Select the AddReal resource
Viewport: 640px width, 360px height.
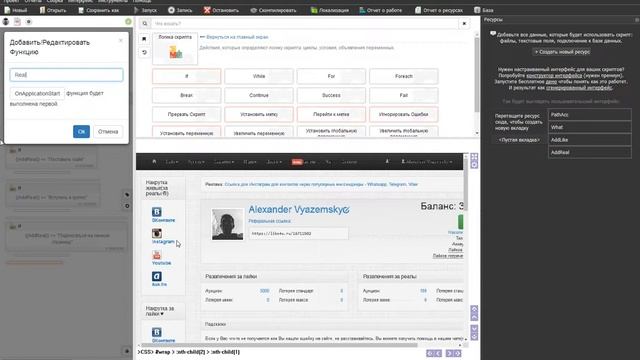589,152
